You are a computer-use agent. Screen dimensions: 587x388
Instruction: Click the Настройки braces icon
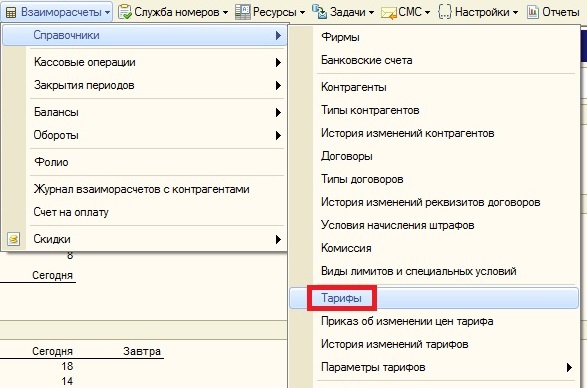click(445, 12)
